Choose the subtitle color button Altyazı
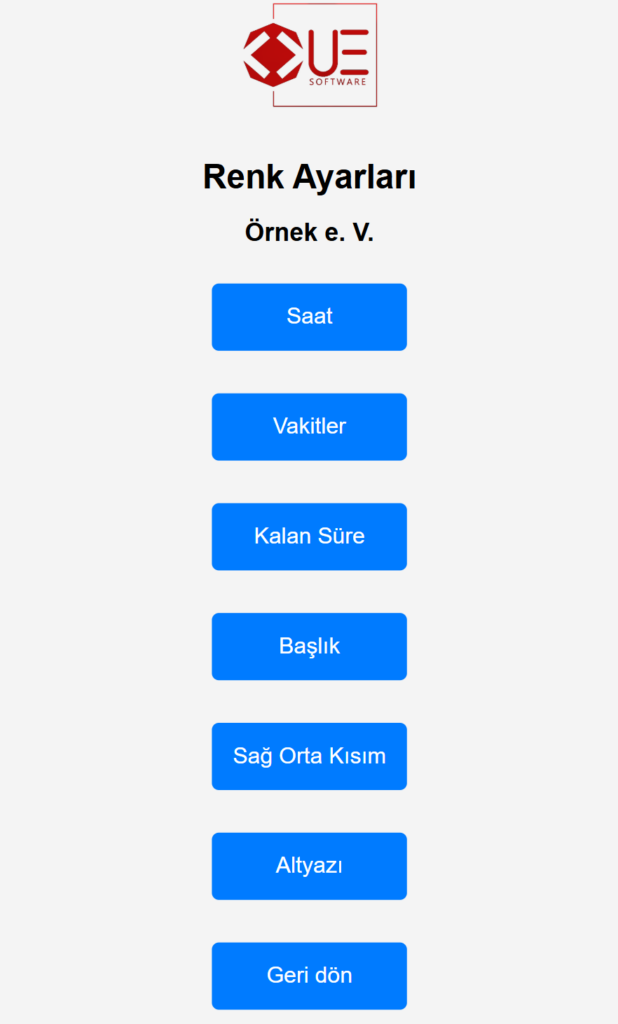The width and height of the screenshot is (618, 1024). coord(309,866)
